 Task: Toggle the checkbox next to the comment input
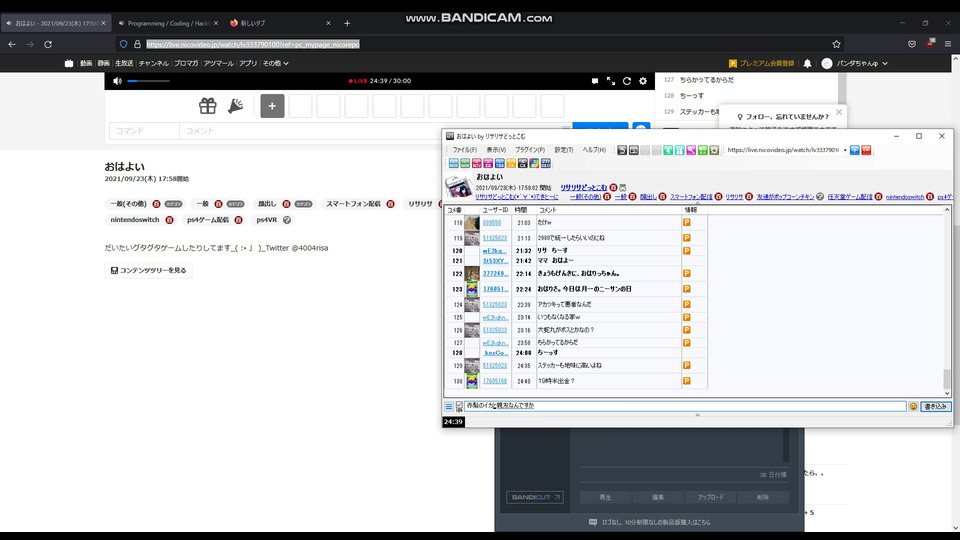[x=459, y=405]
